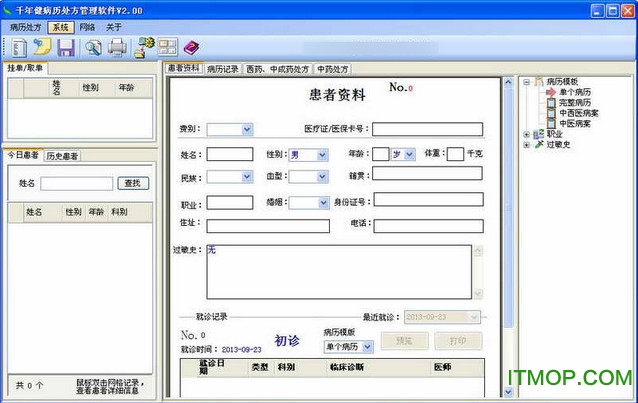638x403 pixels.
Task: Select 单个病历 in the template tree
Action: pos(575,92)
